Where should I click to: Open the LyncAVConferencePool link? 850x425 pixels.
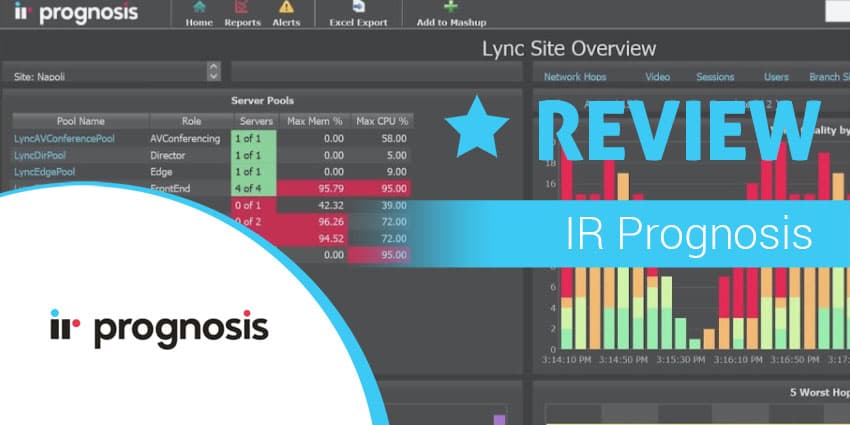(x=64, y=139)
